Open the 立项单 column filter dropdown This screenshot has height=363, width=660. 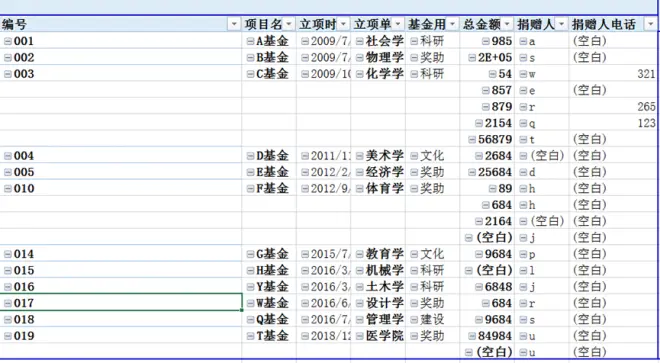tap(398, 24)
